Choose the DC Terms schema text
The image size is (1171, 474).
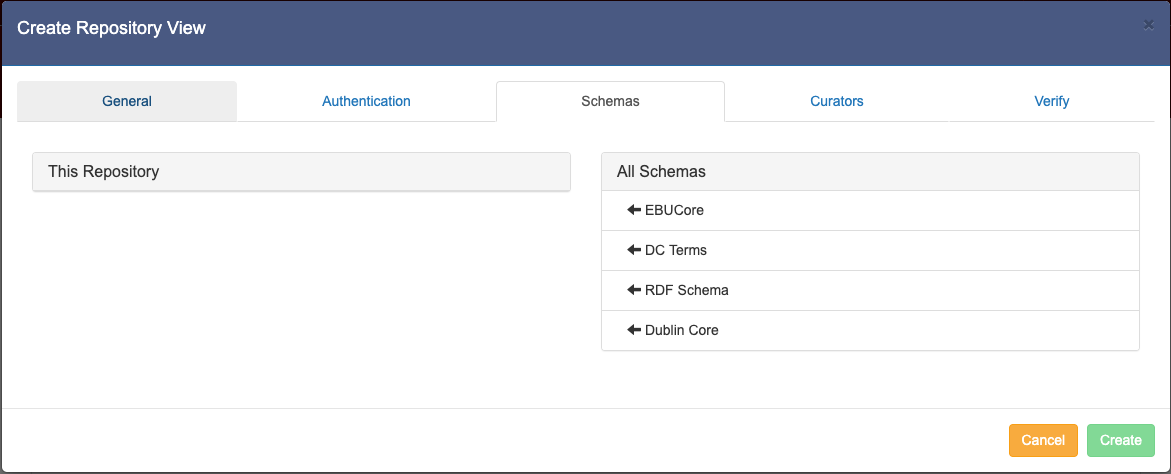pos(676,250)
